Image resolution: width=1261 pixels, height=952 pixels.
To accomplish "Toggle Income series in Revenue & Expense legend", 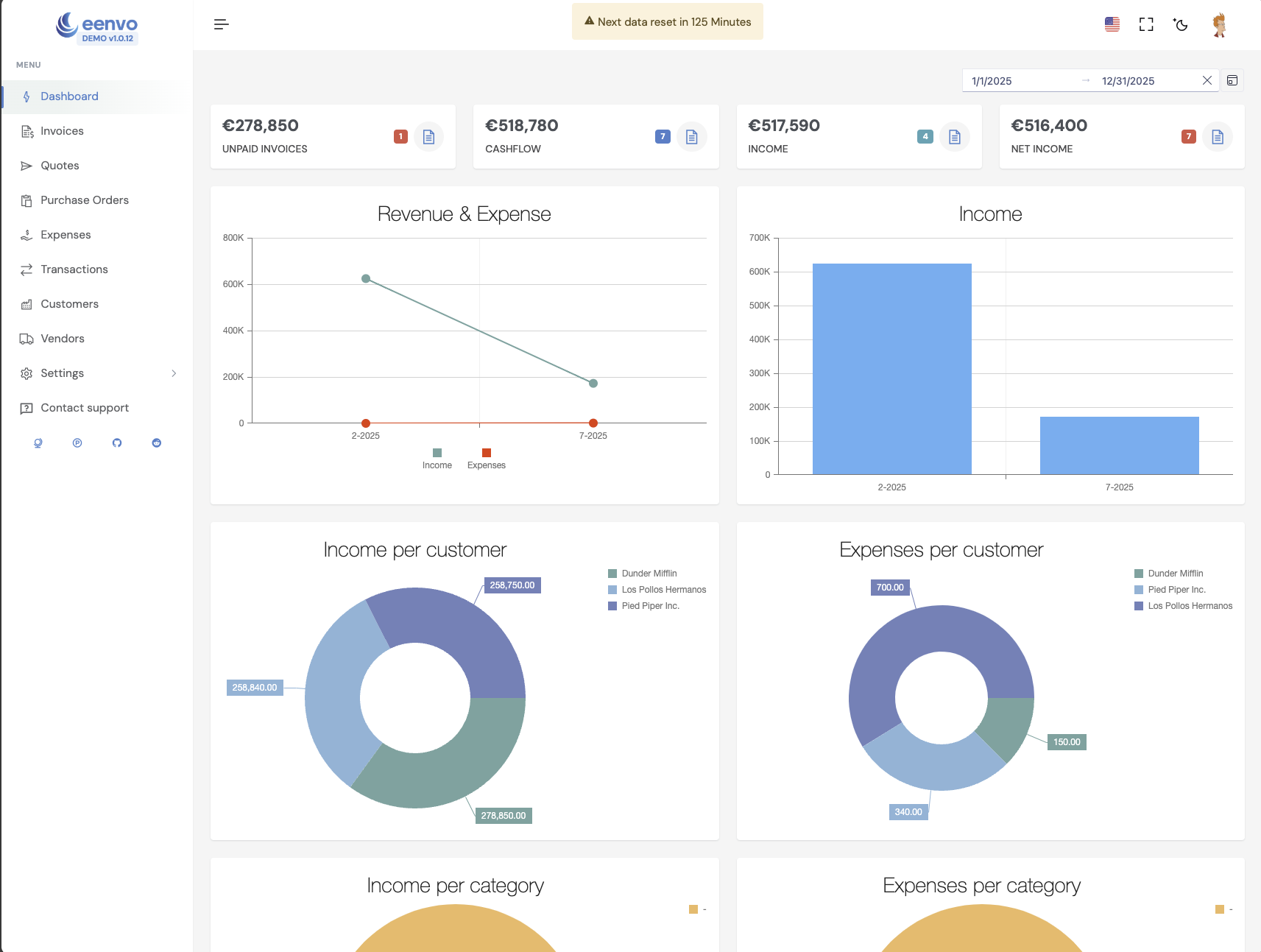I will (437, 459).
